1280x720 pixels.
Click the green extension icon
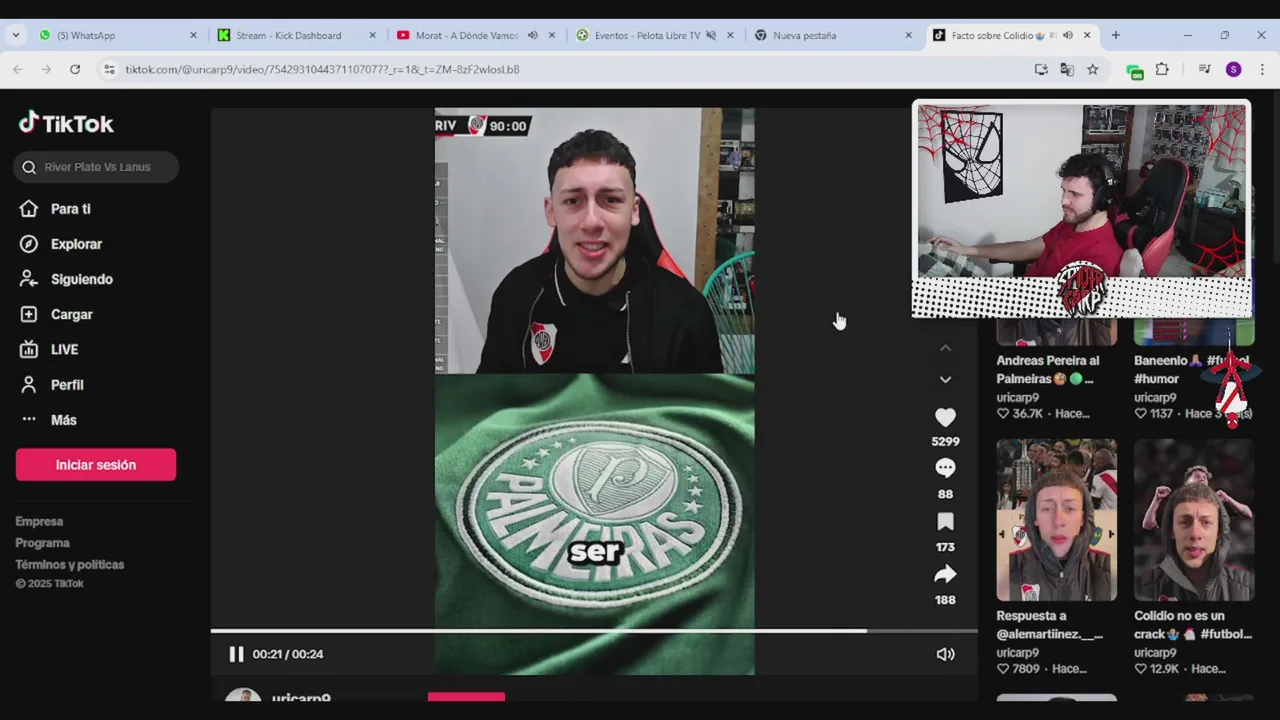(1134, 70)
